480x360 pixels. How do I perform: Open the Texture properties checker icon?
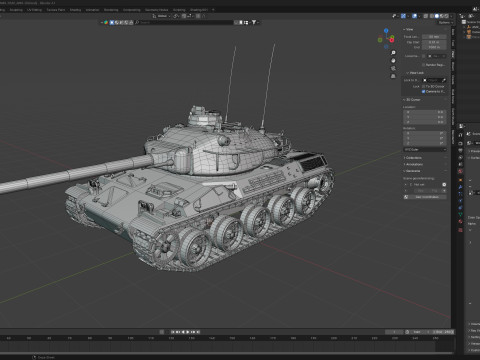(460, 230)
